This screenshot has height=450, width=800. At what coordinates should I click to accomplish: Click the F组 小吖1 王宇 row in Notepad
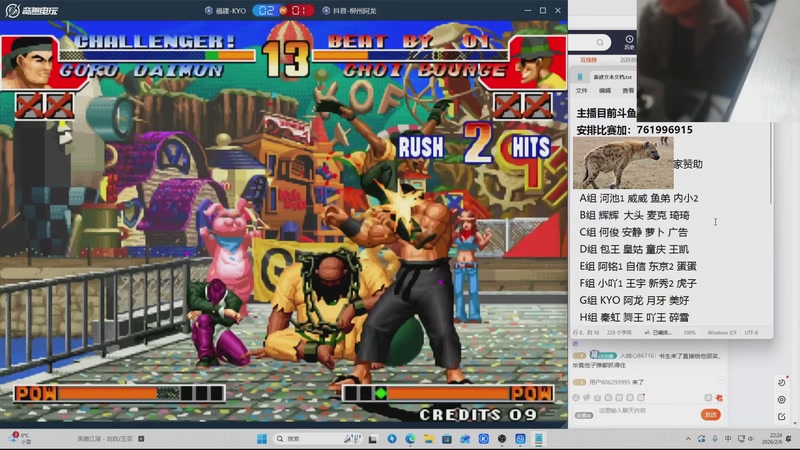pyautogui.click(x=638, y=283)
